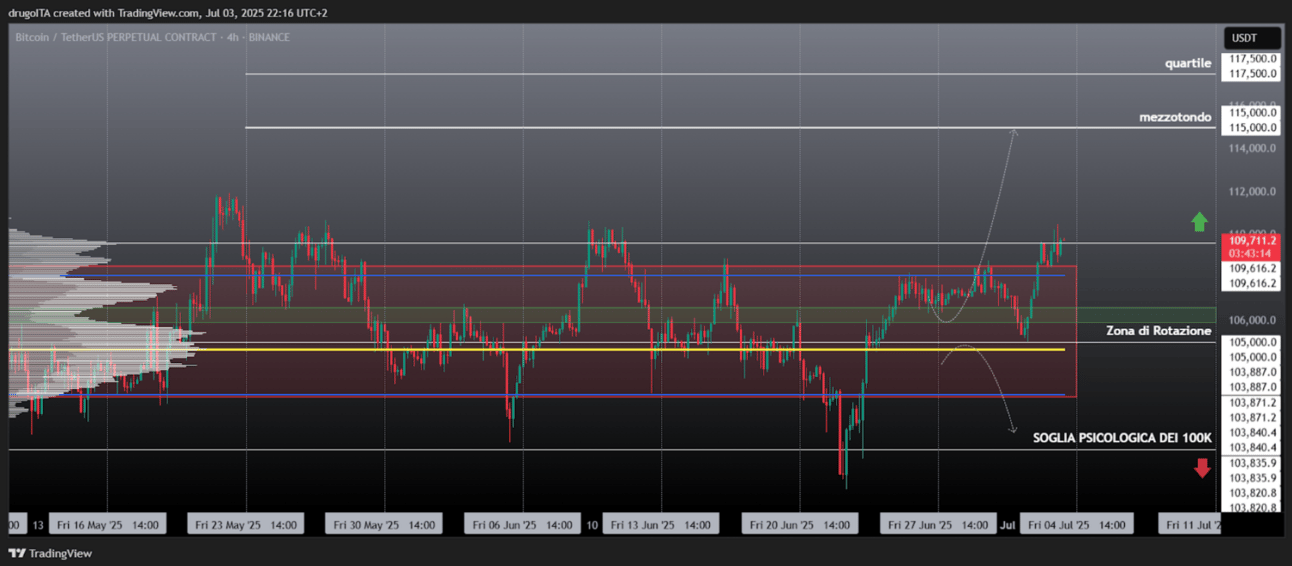Click the volume profile histogram on left
Image resolution: width=1292 pixels, height=566 pixels.
click(100, 320)
